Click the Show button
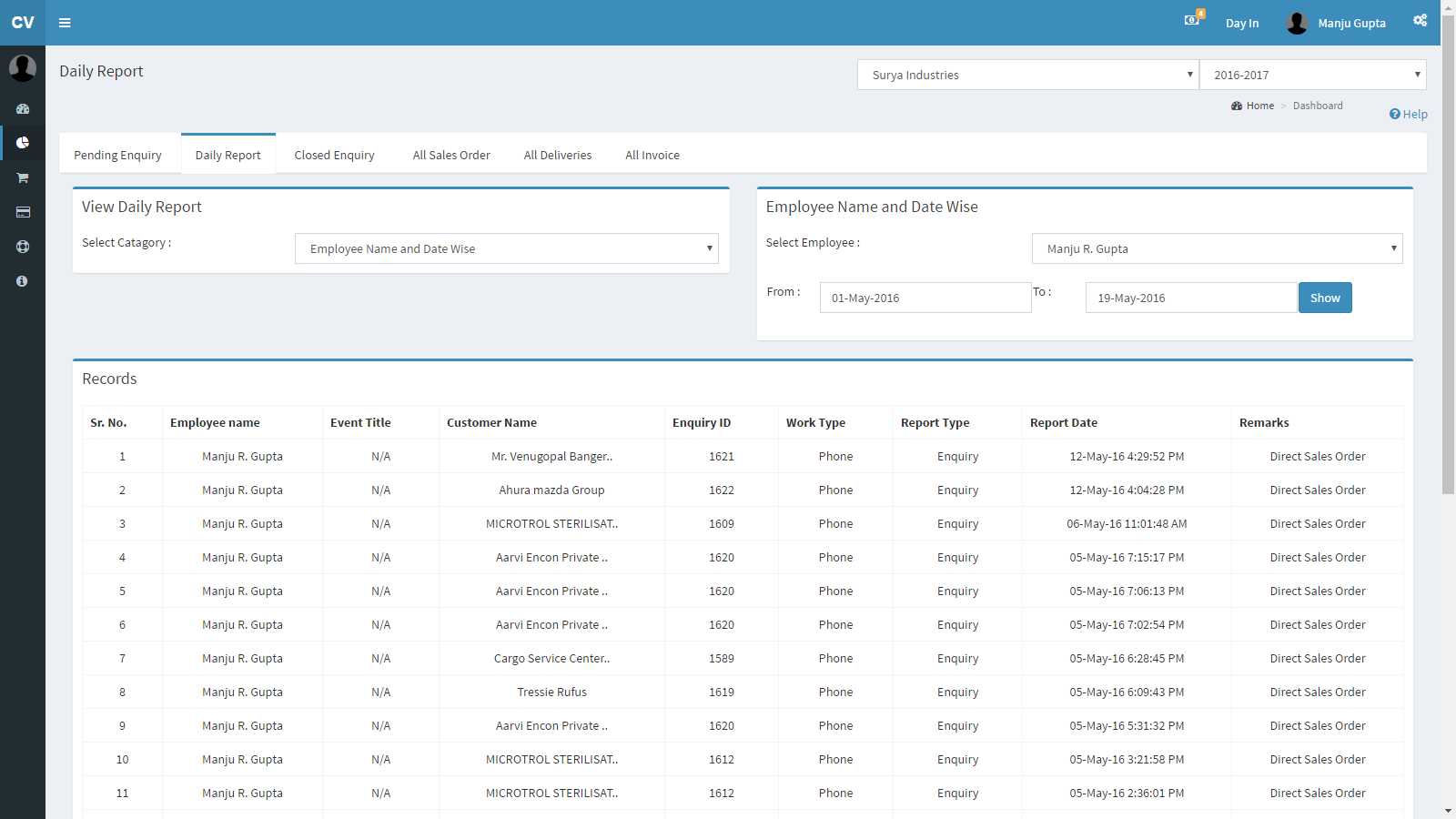The height and width of the screenshot is (819, 1456). pyautogui.click(x=1325, y=298)
